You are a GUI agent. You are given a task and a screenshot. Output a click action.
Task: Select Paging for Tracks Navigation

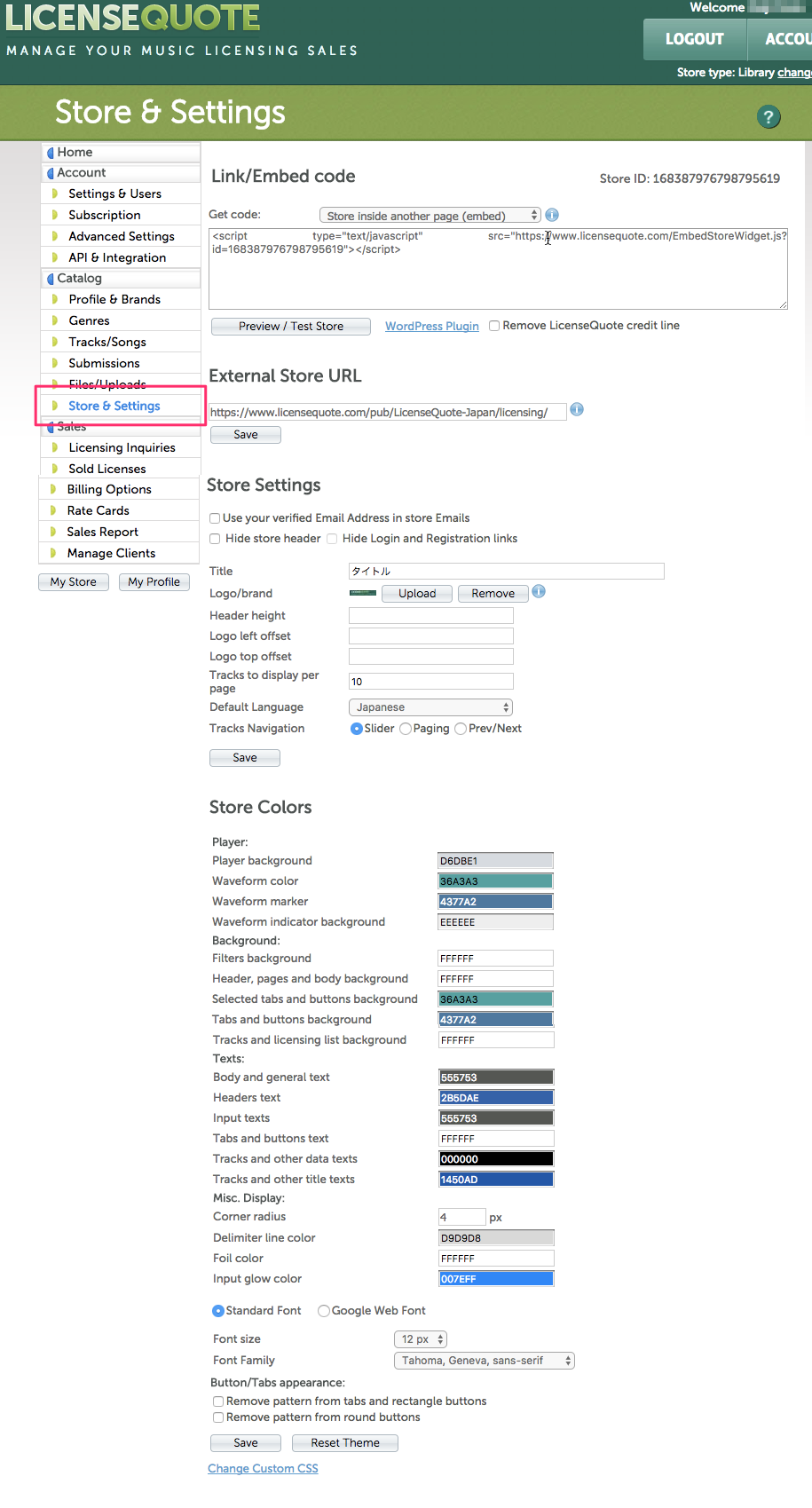pos(406,729)
